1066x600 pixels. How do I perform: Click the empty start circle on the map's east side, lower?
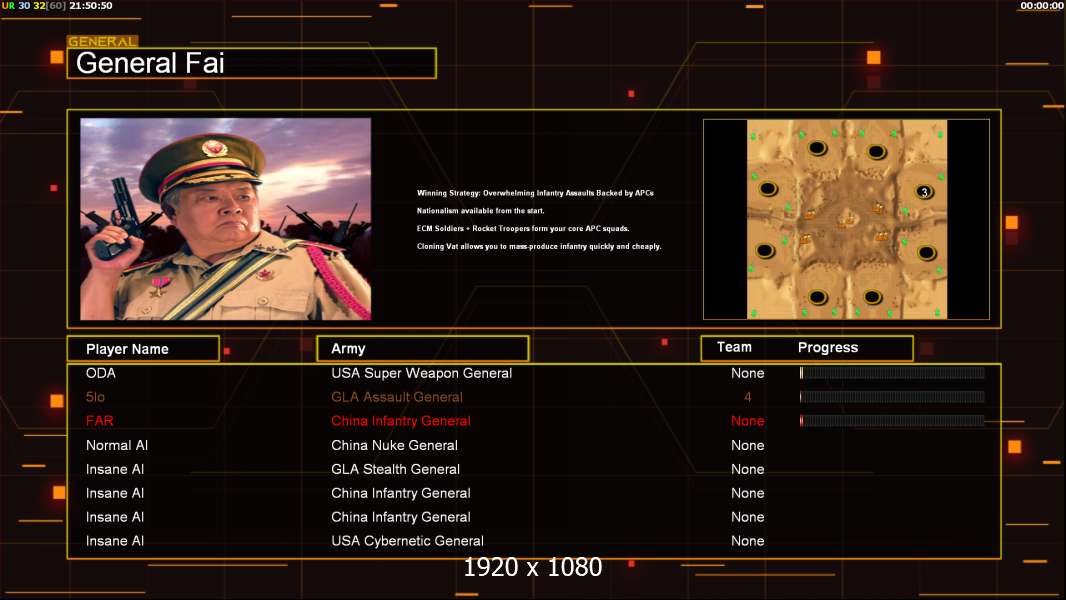click(x=926, y=252)
